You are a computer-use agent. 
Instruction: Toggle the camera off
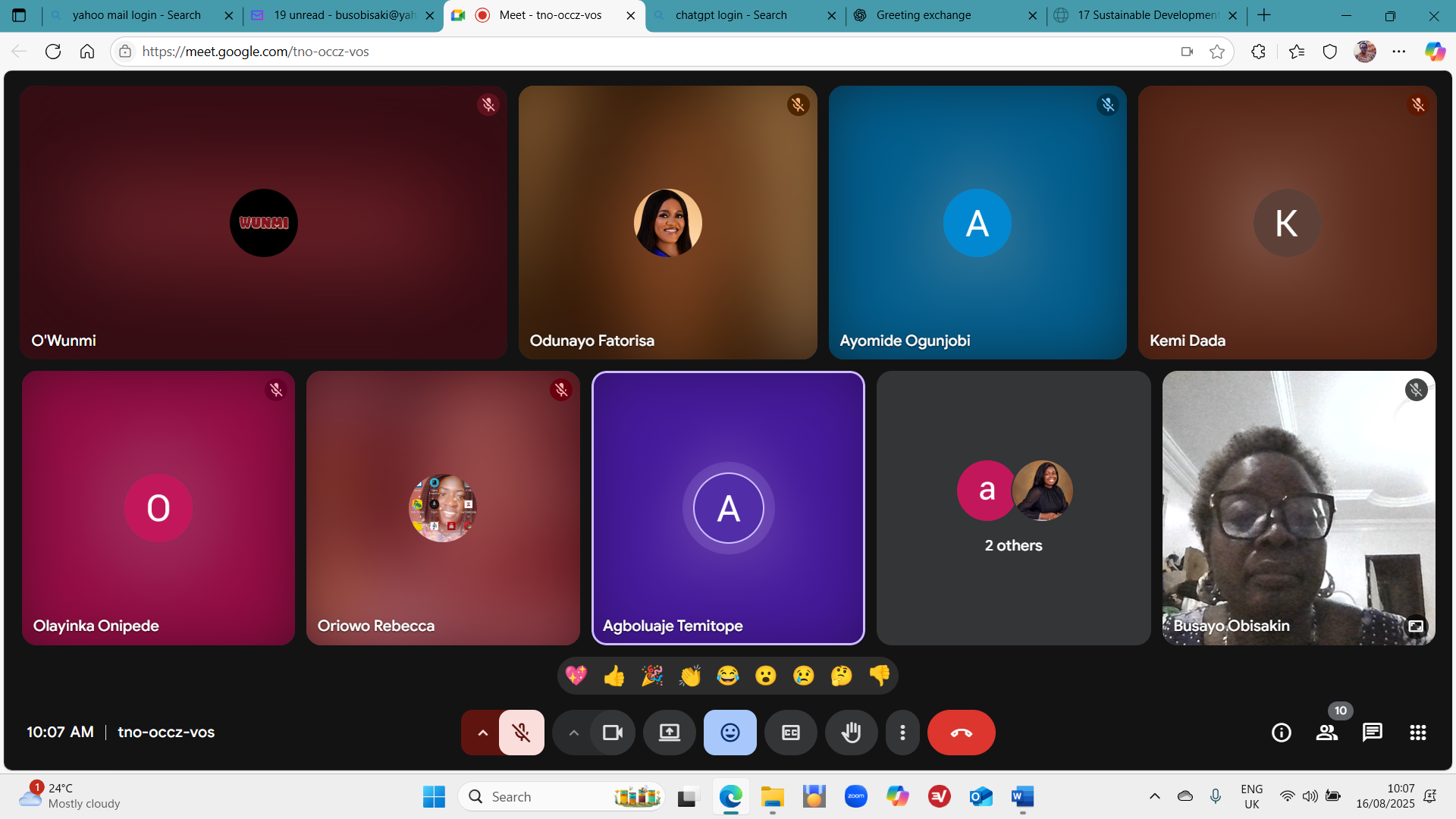point(612,733)
